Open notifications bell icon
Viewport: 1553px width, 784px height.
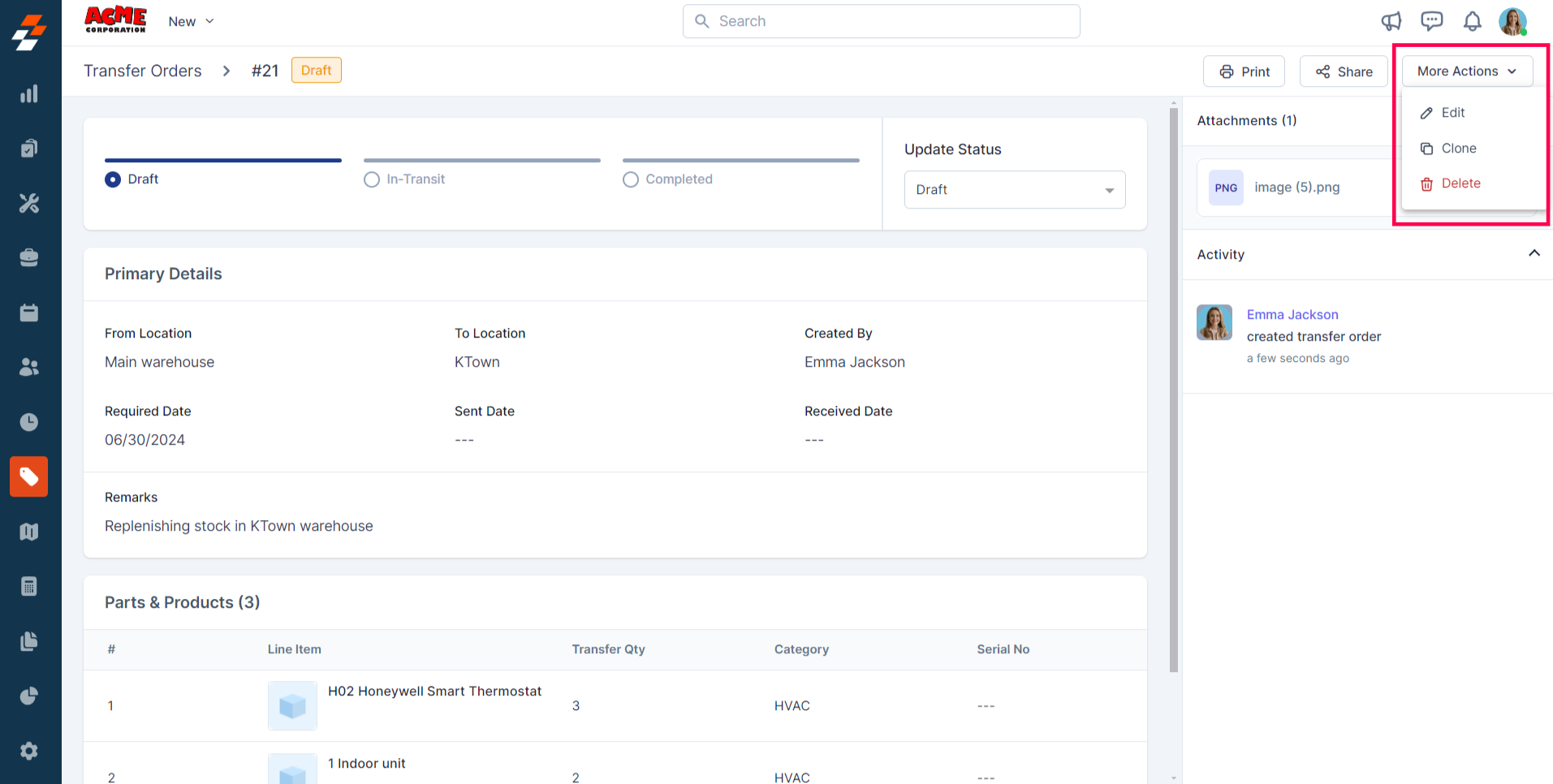[1472, 21]
